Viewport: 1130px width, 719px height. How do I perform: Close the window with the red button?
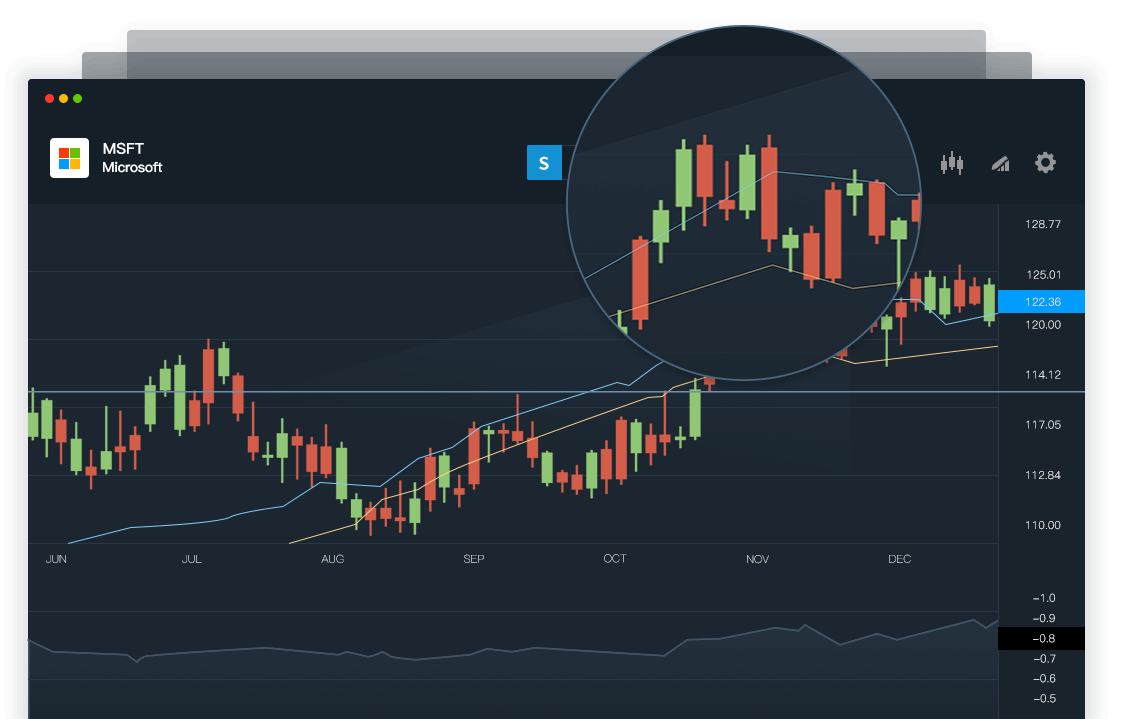click(50, 99)
